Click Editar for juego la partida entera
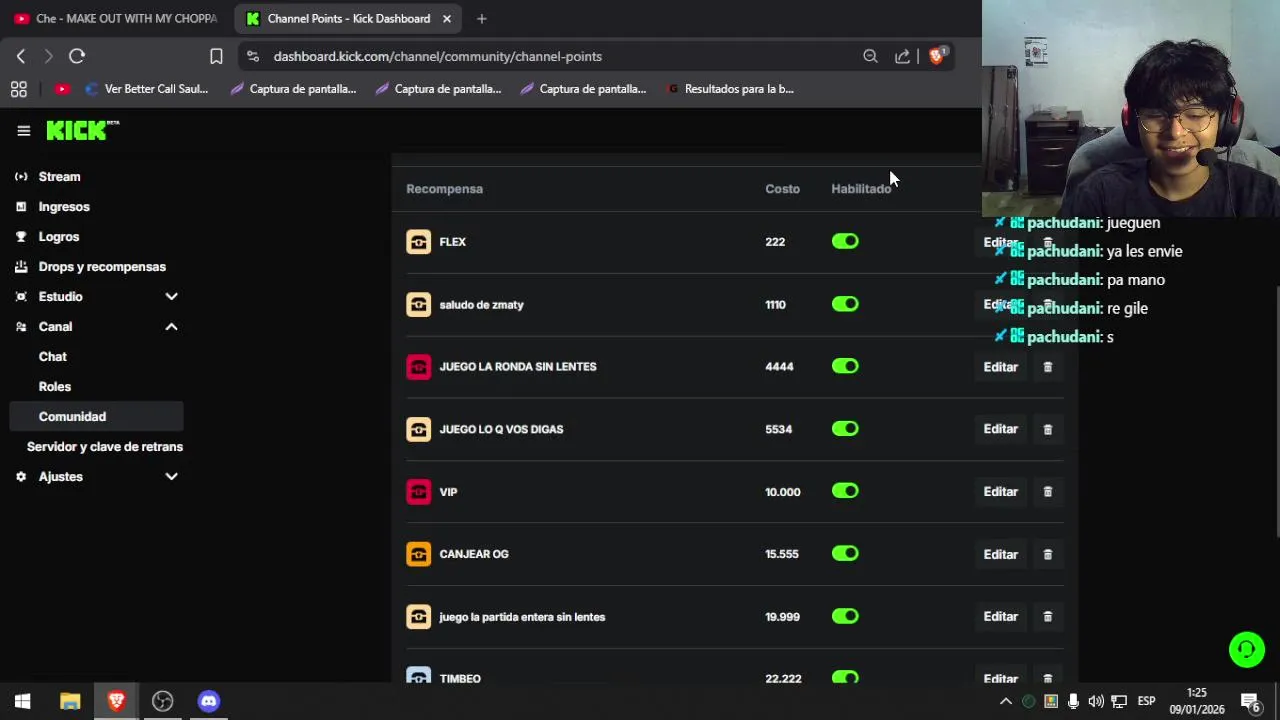 [x=1000, y=617]
